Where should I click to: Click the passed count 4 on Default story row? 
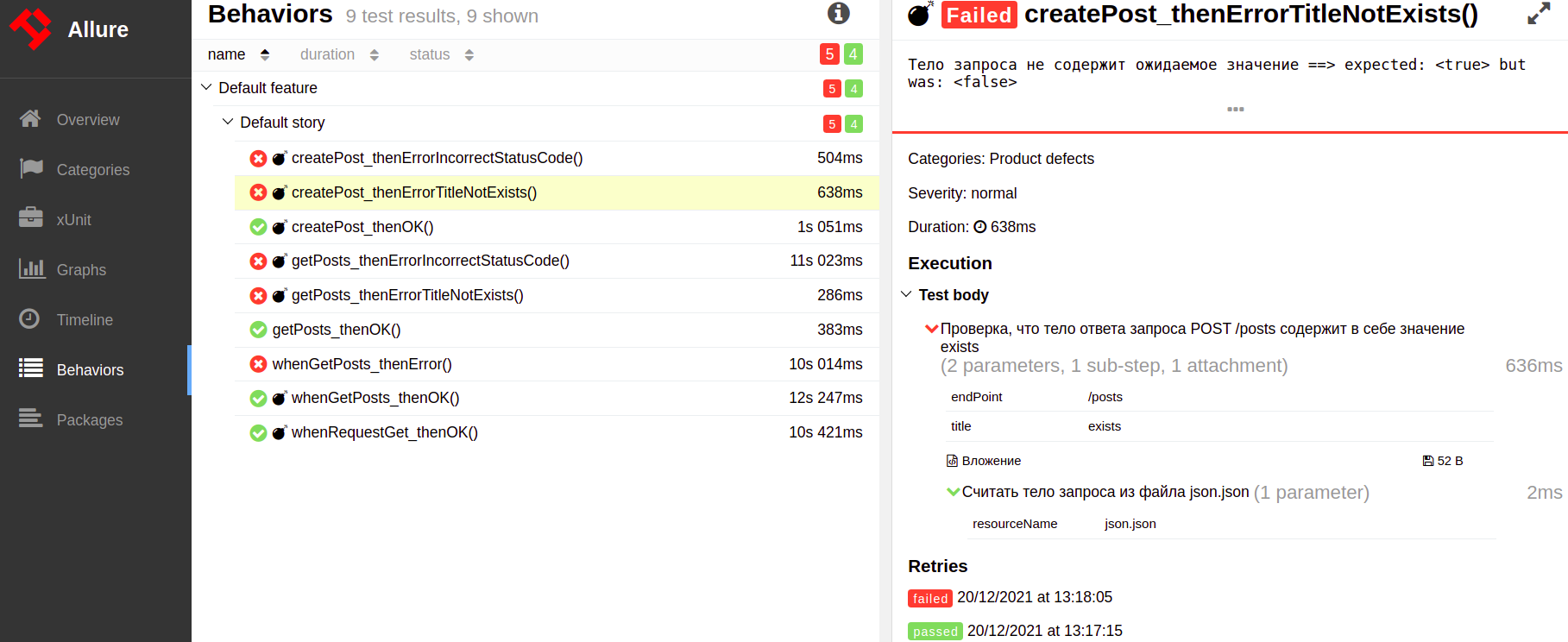(x=853, y=123)
